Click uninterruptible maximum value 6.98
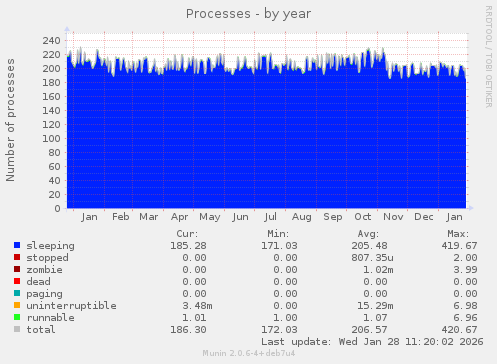The width and height of the screenshot is (497, 364). pyautogui.click(x=465, y=306)
